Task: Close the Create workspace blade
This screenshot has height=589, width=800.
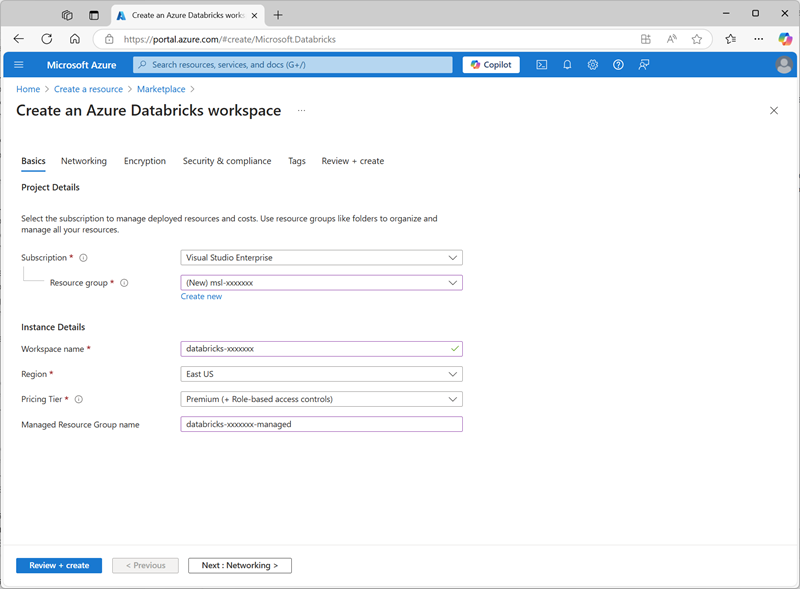Action: click(x=774, y=111)
